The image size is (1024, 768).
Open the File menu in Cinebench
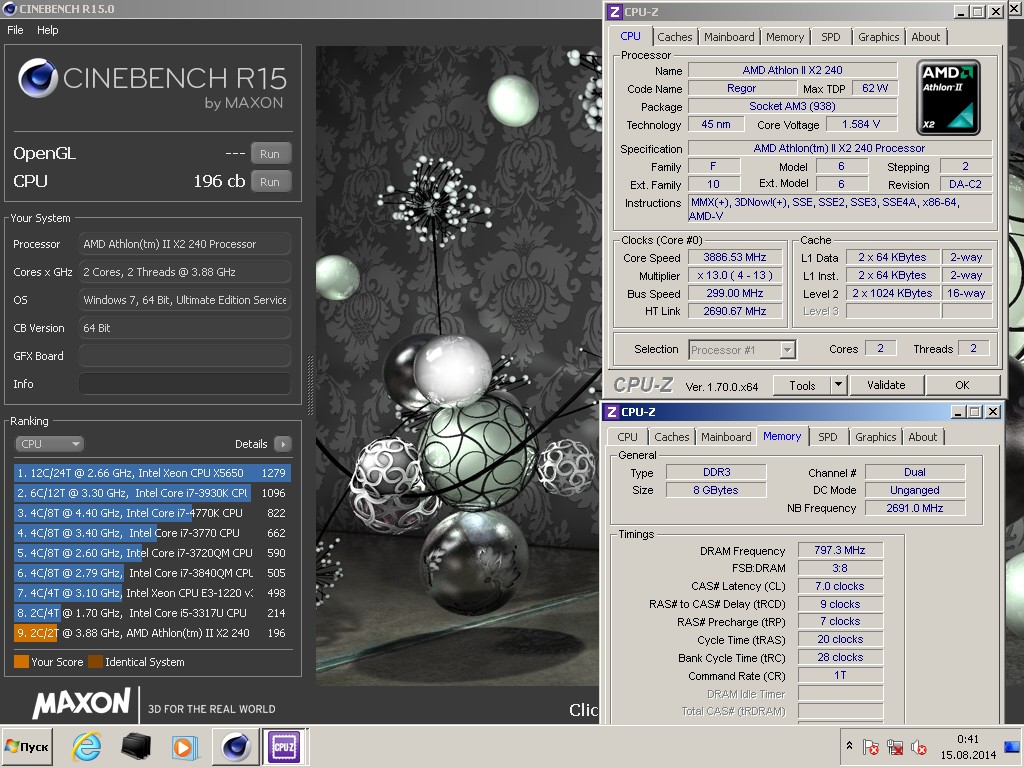click(x=15, y=30)
